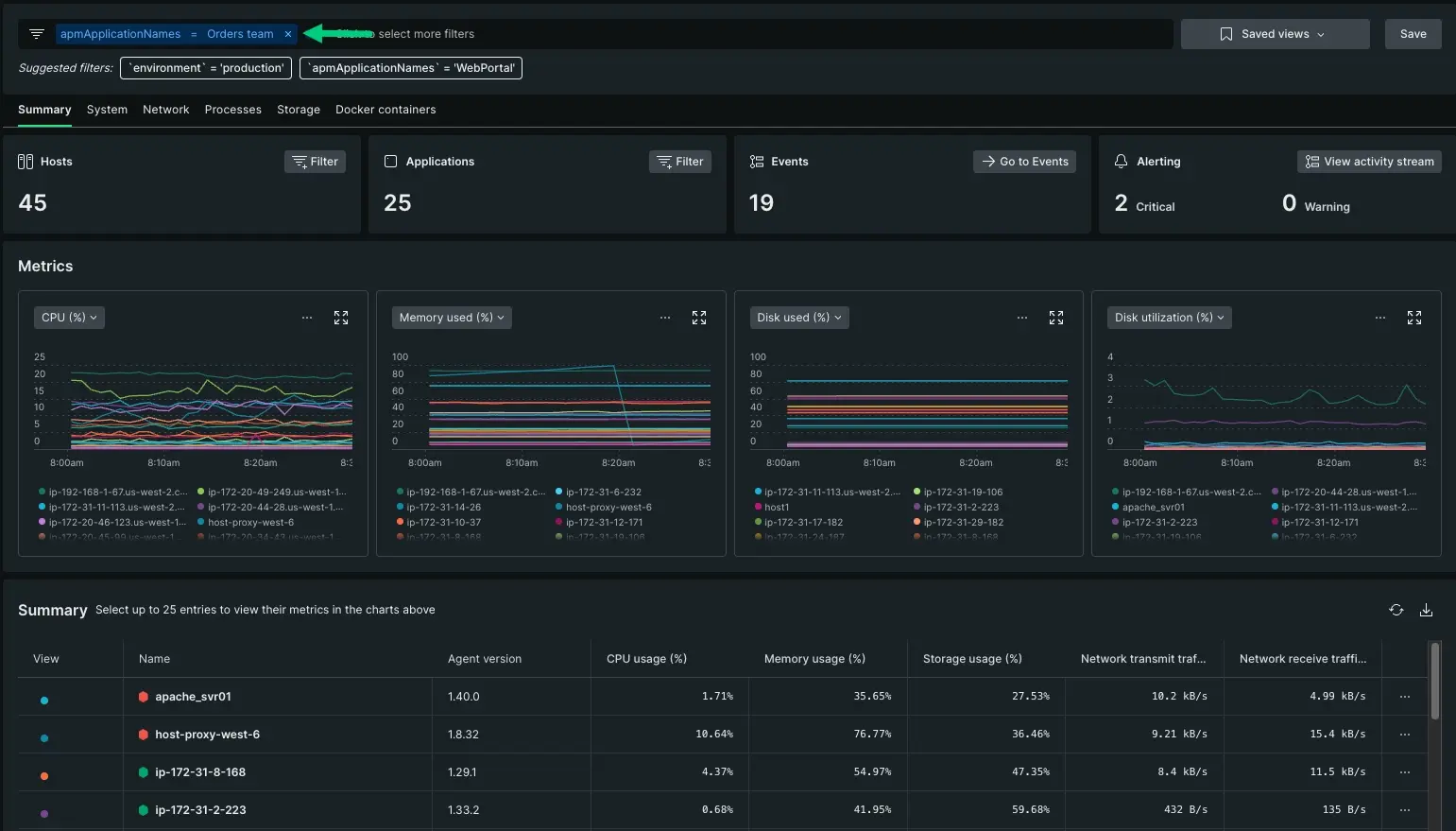Remove the Orders team filter tag
This screenshot has height=831, width=1456.
click(288, 34)
